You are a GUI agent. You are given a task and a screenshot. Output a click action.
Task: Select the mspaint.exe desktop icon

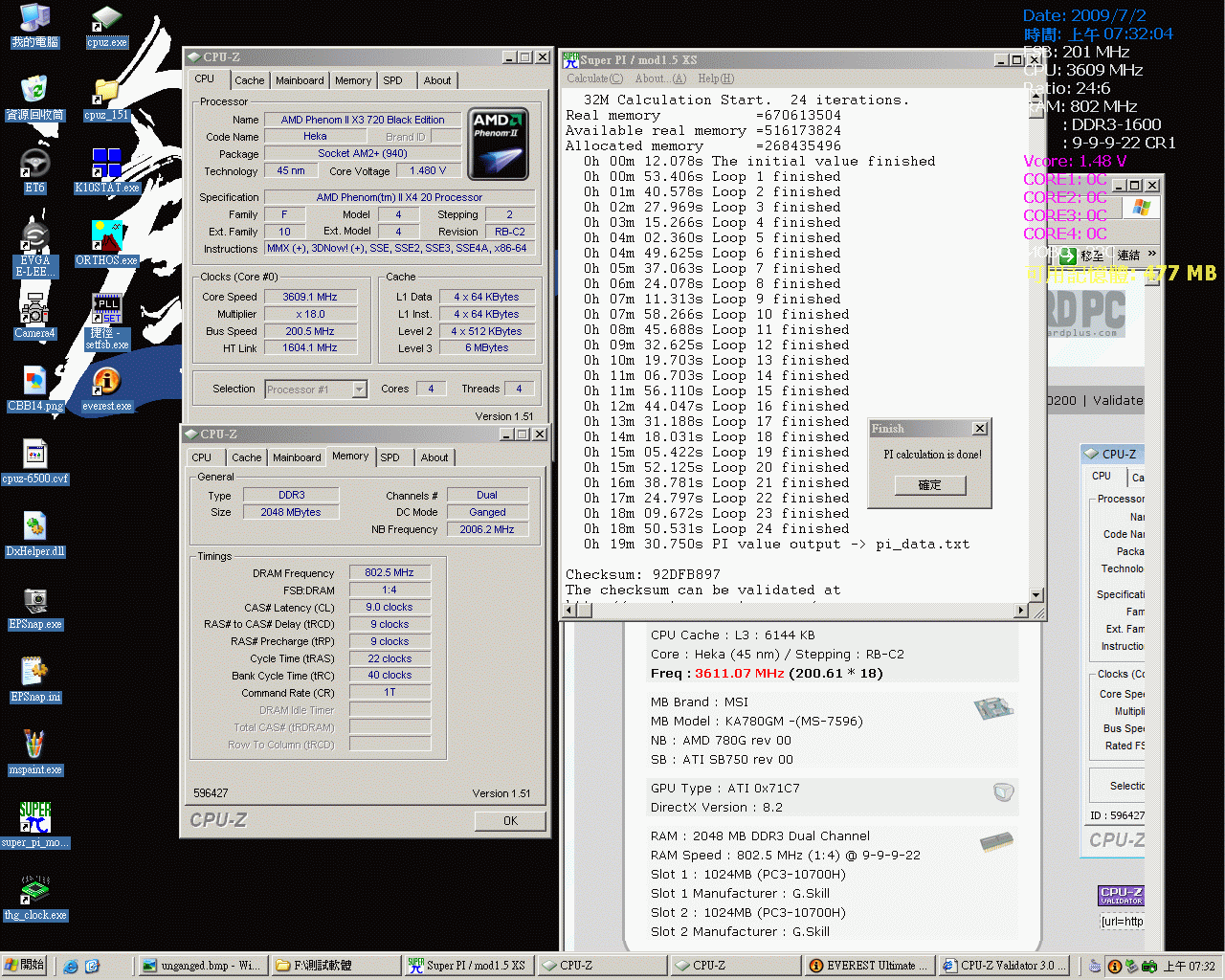pyautogui.click(x=34, y=753)
